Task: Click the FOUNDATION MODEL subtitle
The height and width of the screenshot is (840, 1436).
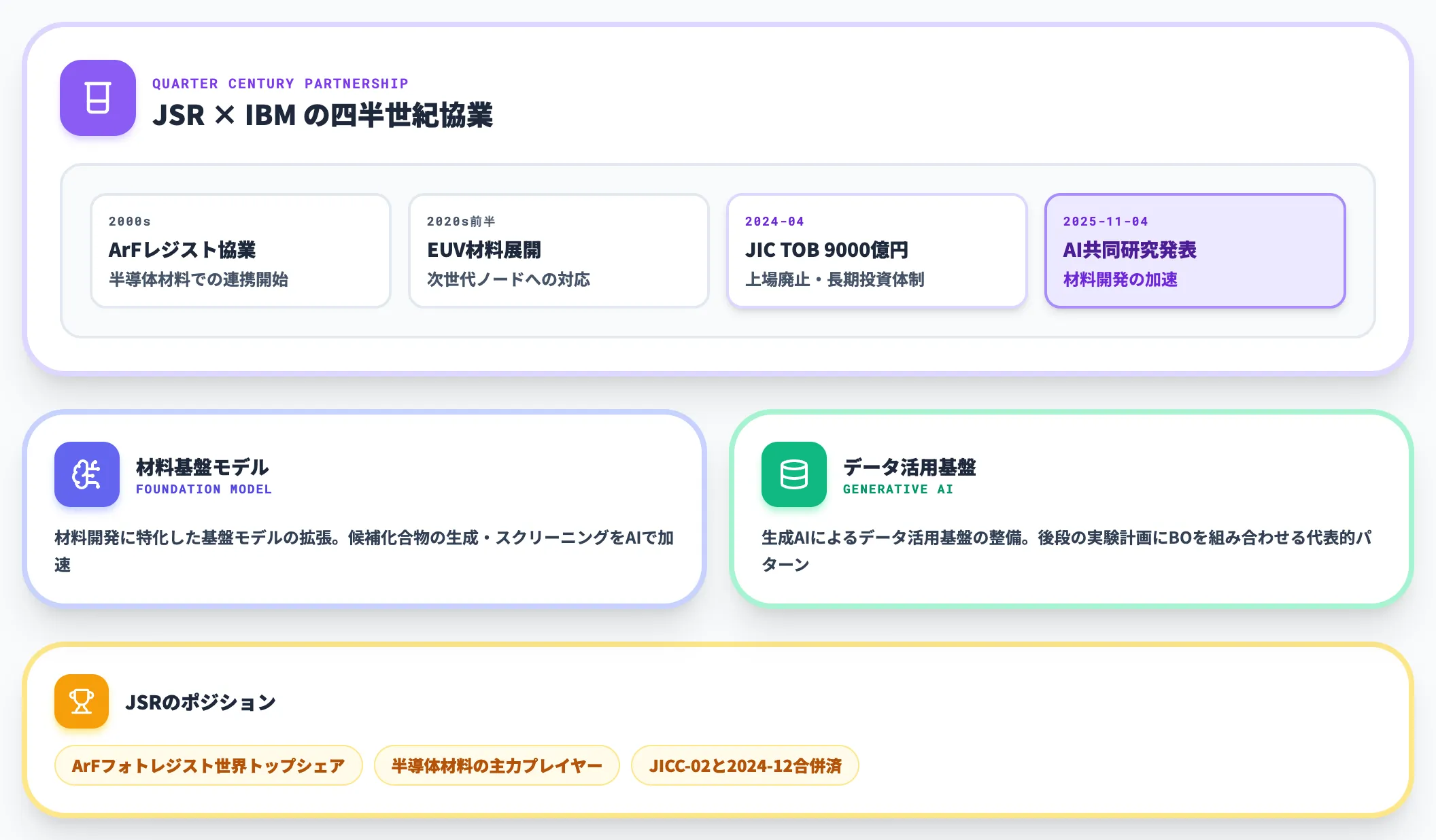Action: click(x=204, y=489)
